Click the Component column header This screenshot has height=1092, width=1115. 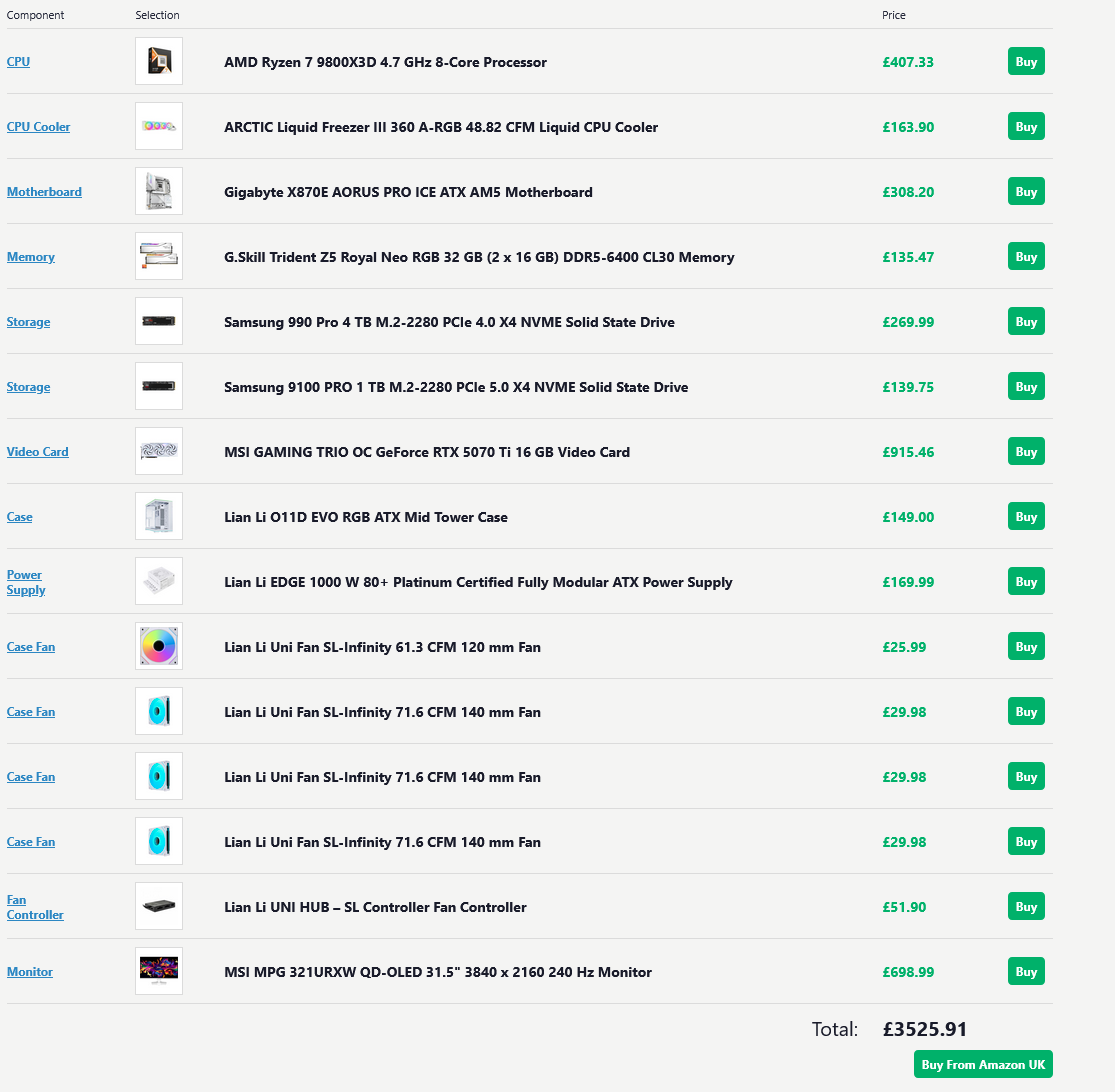tap(36, 15)
